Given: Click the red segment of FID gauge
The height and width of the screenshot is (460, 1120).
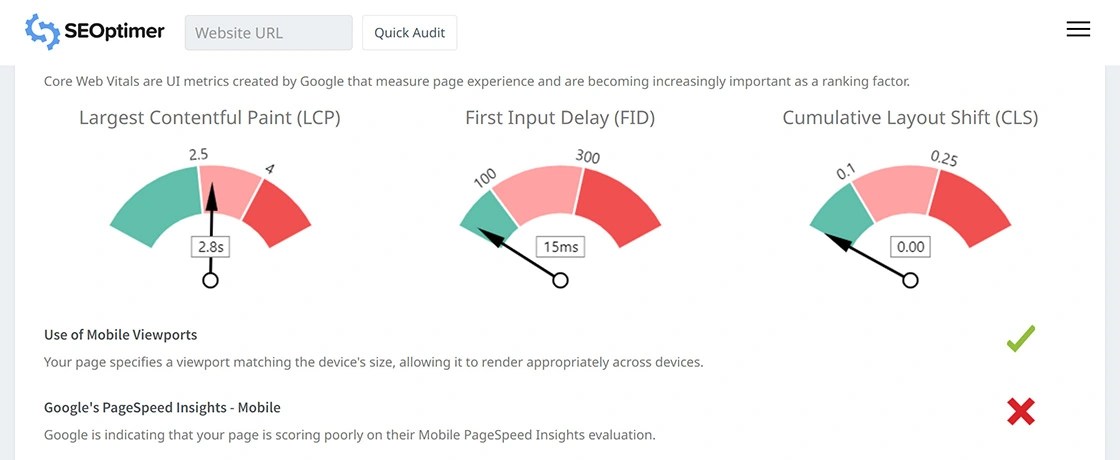Looking at the screenshot, I should click(617, 202).
